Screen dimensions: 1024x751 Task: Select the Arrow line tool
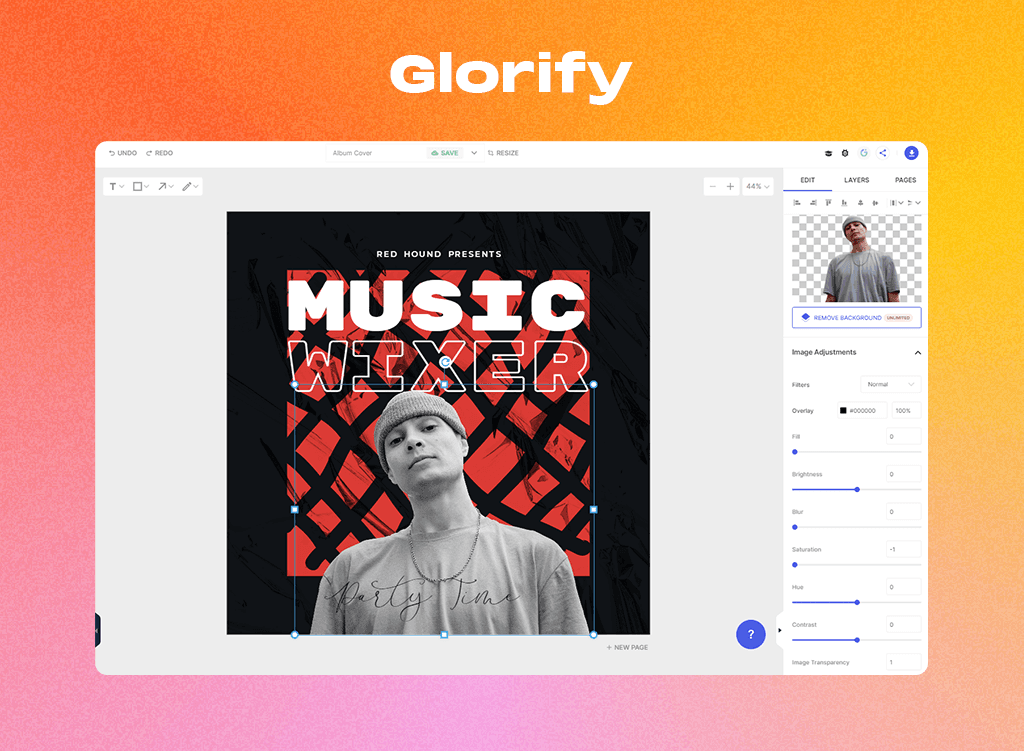(x=162, y=187)
